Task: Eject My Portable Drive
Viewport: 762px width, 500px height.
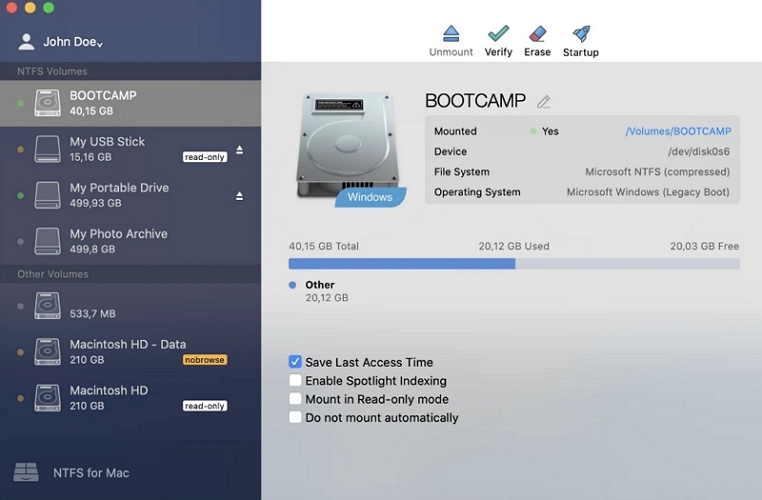Action: [240, 196]
